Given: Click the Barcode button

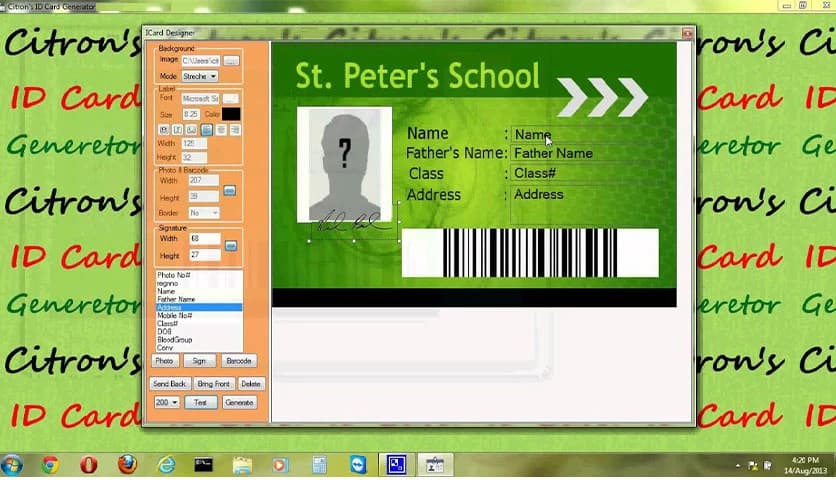Looking at the screenshot, I should pyautogui.click(x=238, y=361).
